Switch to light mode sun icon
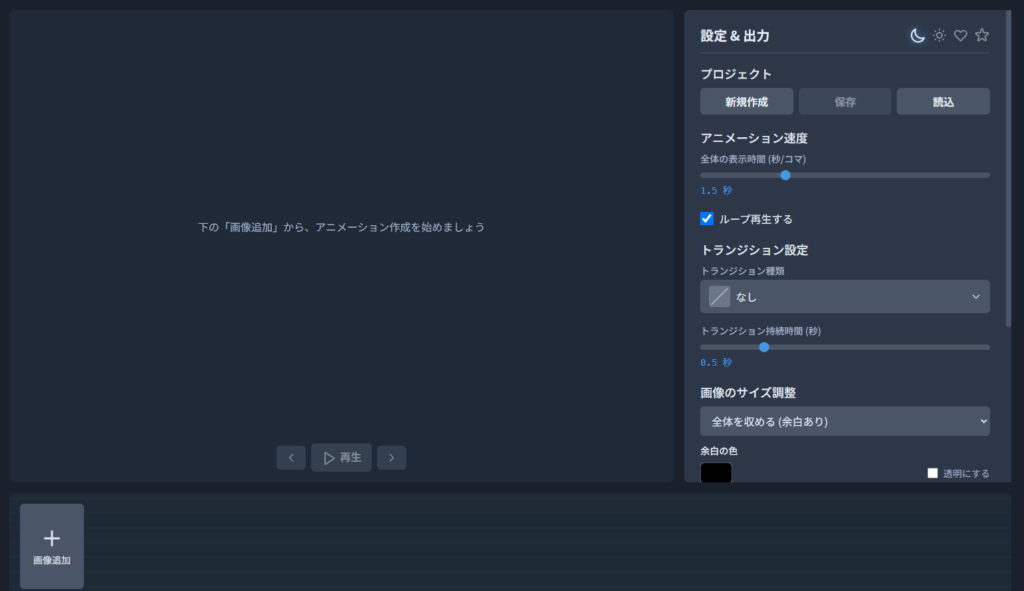This screenshot has width=1024, height=591. point(939,35)
